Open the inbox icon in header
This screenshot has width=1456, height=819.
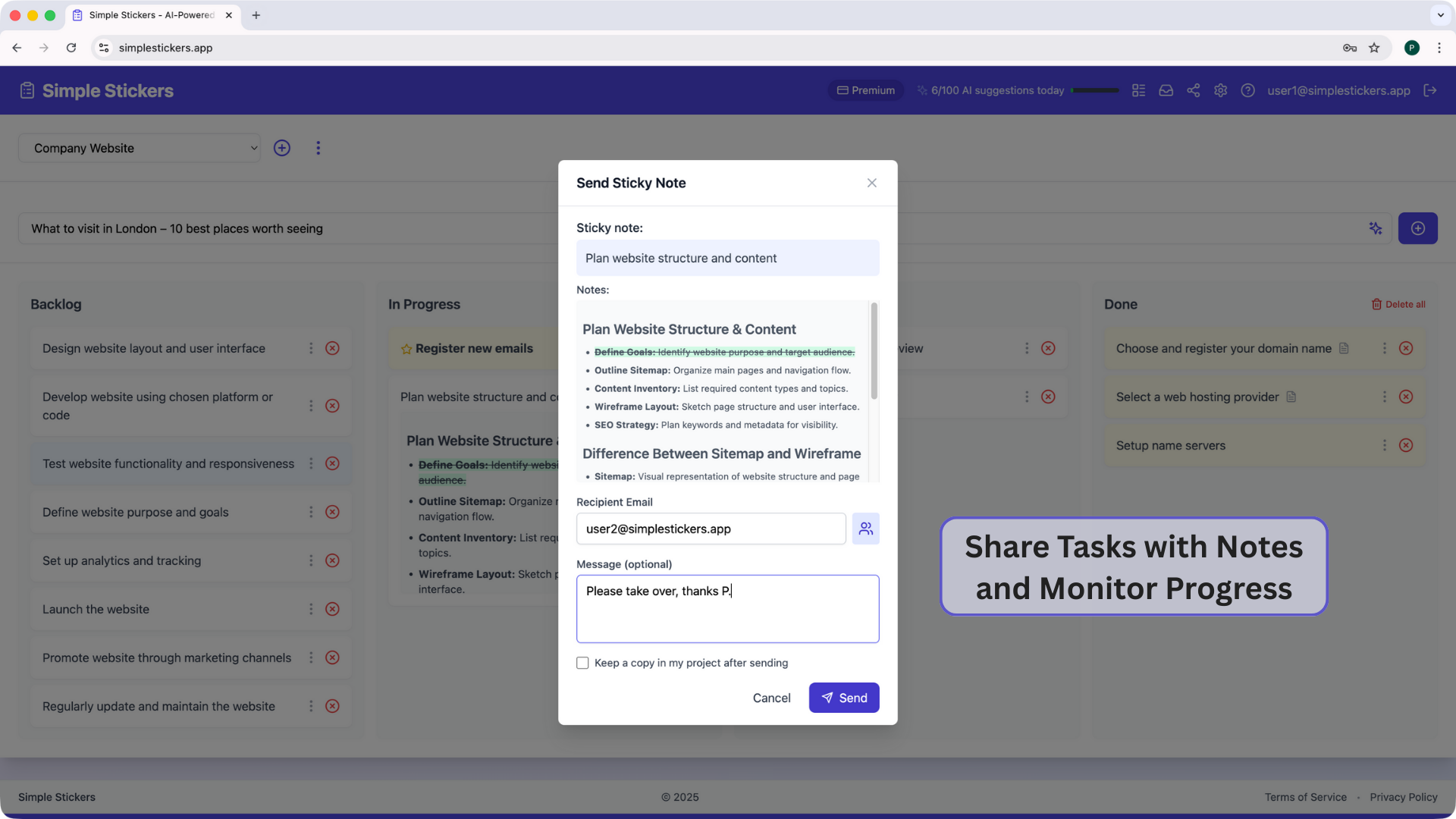[x=1166, y=90]
